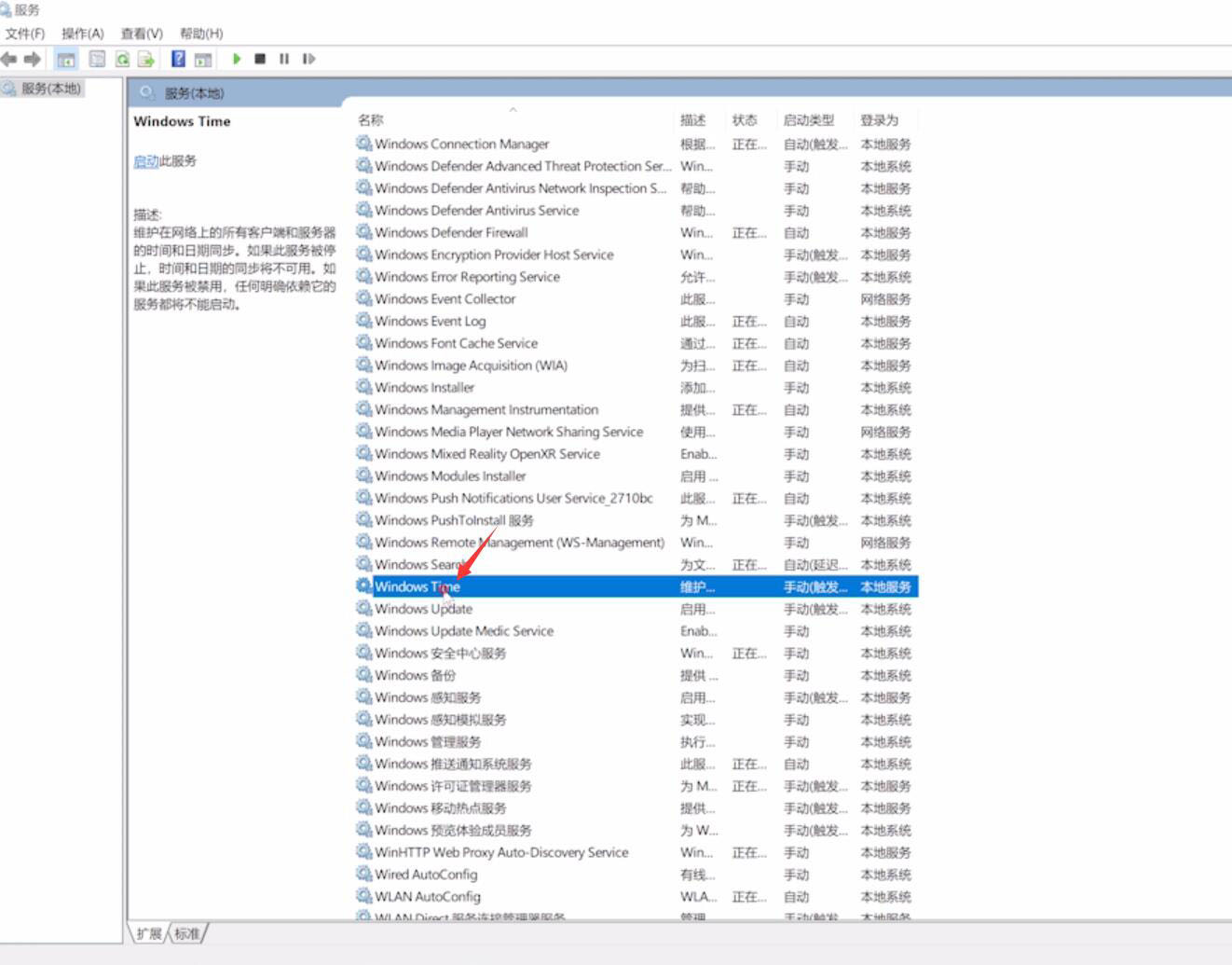Restart the service with the restart icon

coord(308,59)
